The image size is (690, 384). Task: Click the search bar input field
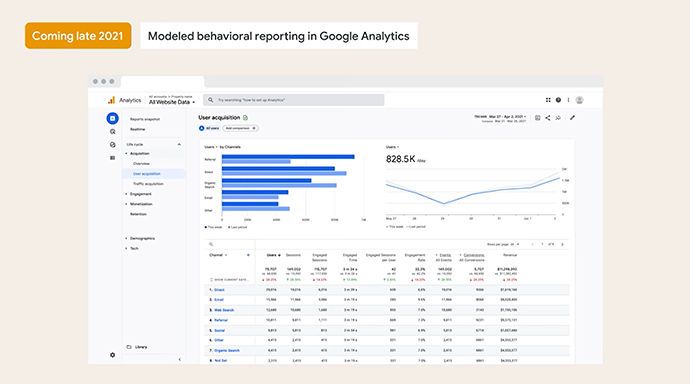[294, 100]
